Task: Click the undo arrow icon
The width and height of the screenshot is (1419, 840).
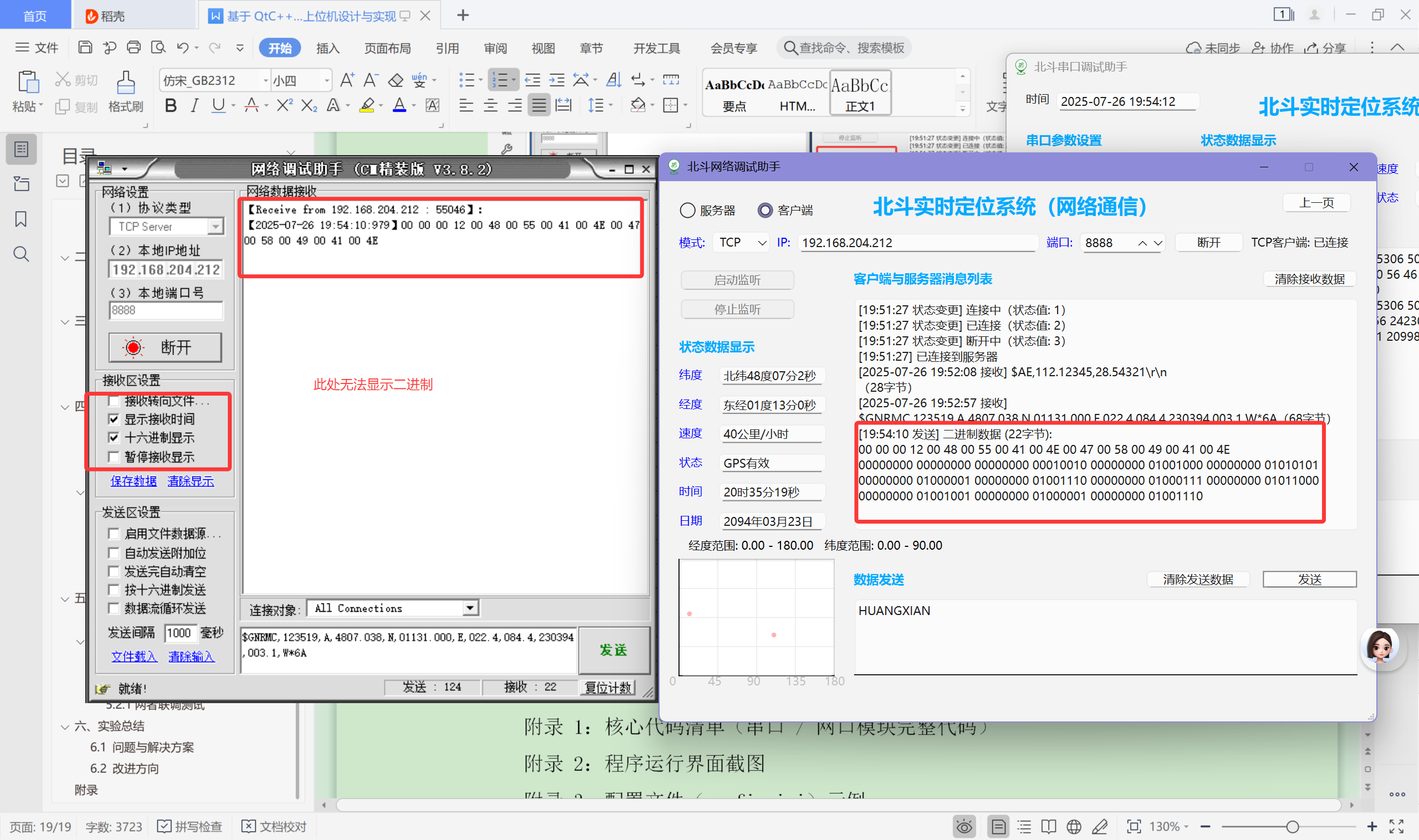Action: click(182, 48)
